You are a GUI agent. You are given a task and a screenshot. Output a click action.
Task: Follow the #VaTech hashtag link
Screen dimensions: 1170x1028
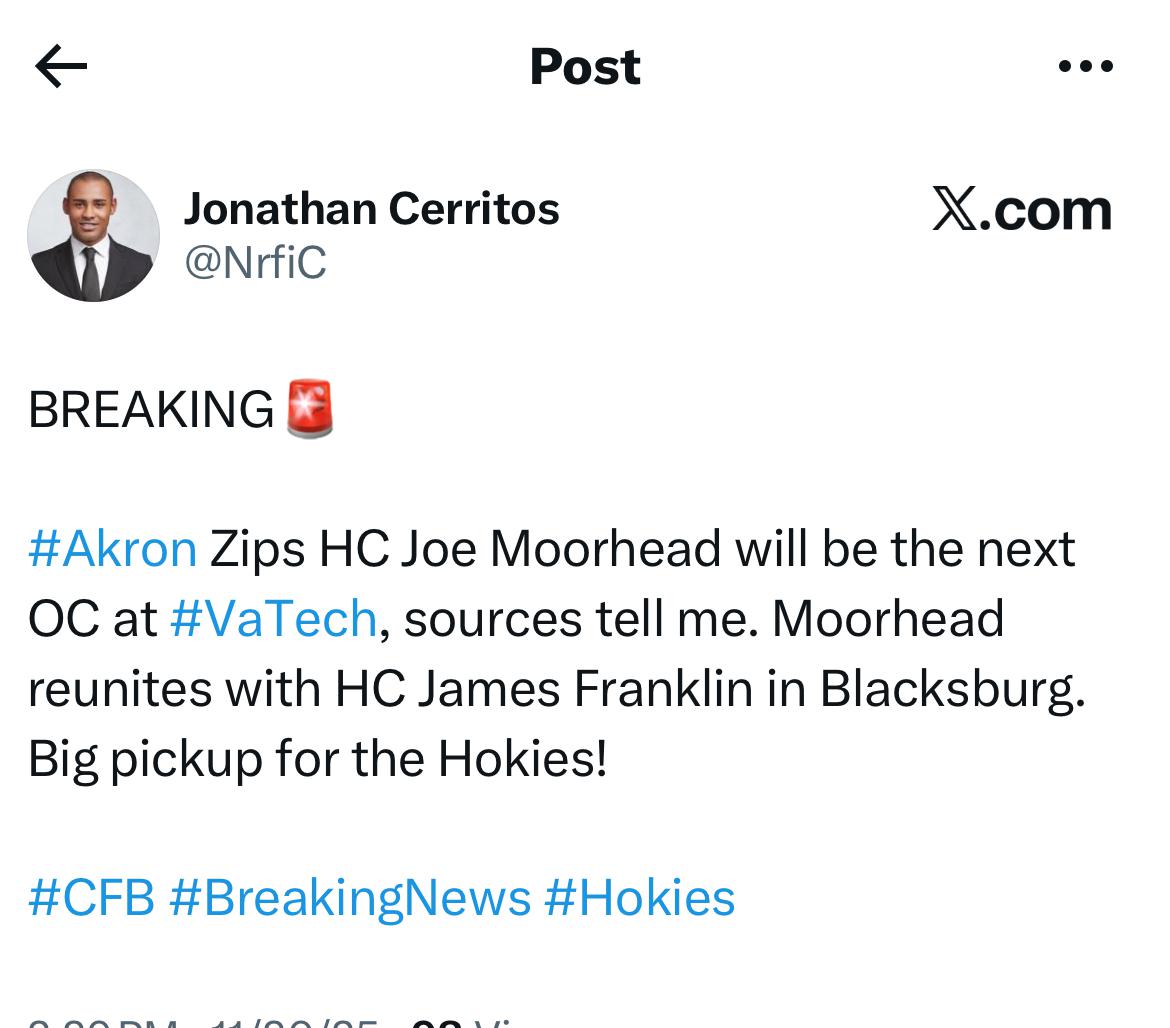273,619
